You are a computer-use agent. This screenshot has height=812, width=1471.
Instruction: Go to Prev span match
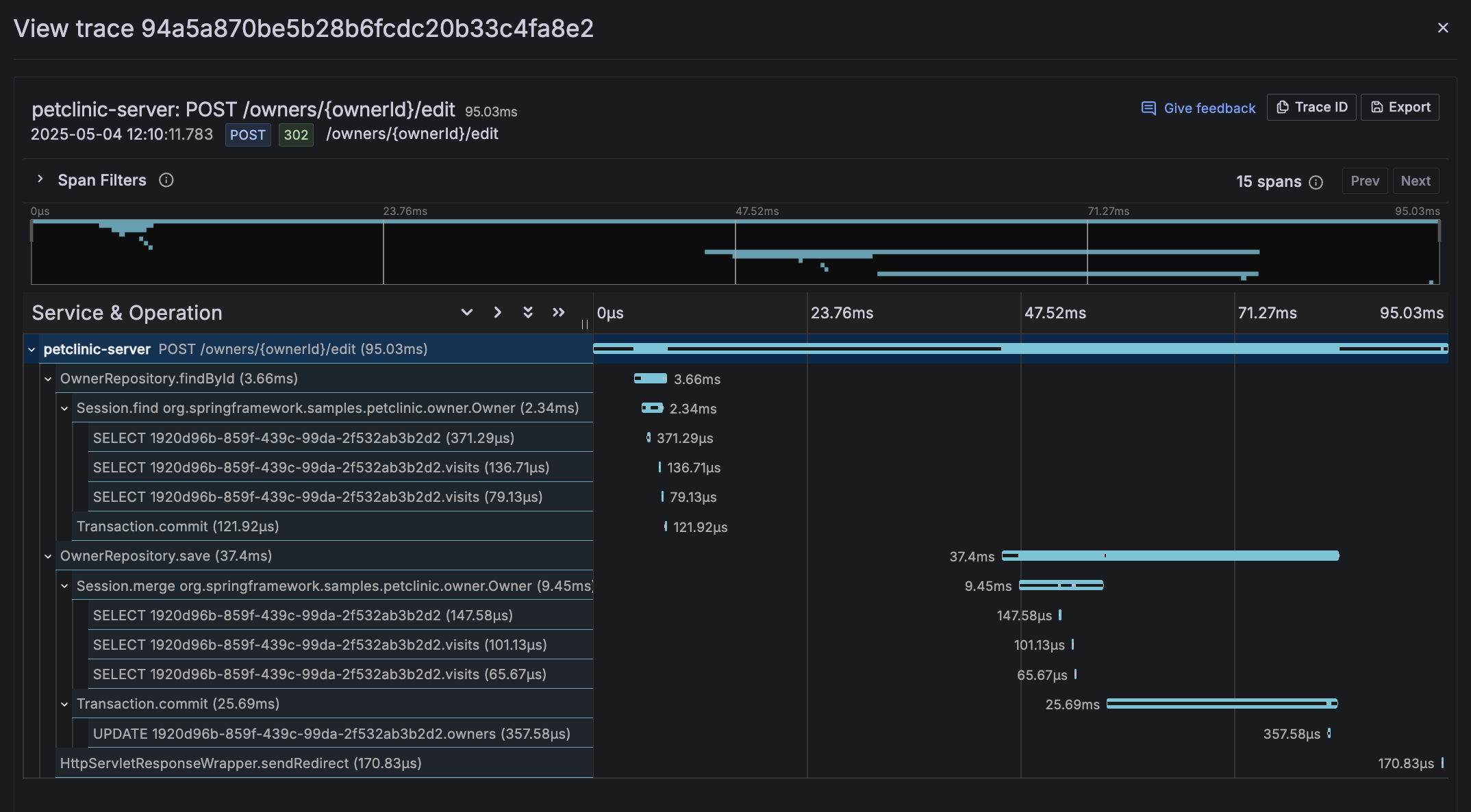[1365, 181]
